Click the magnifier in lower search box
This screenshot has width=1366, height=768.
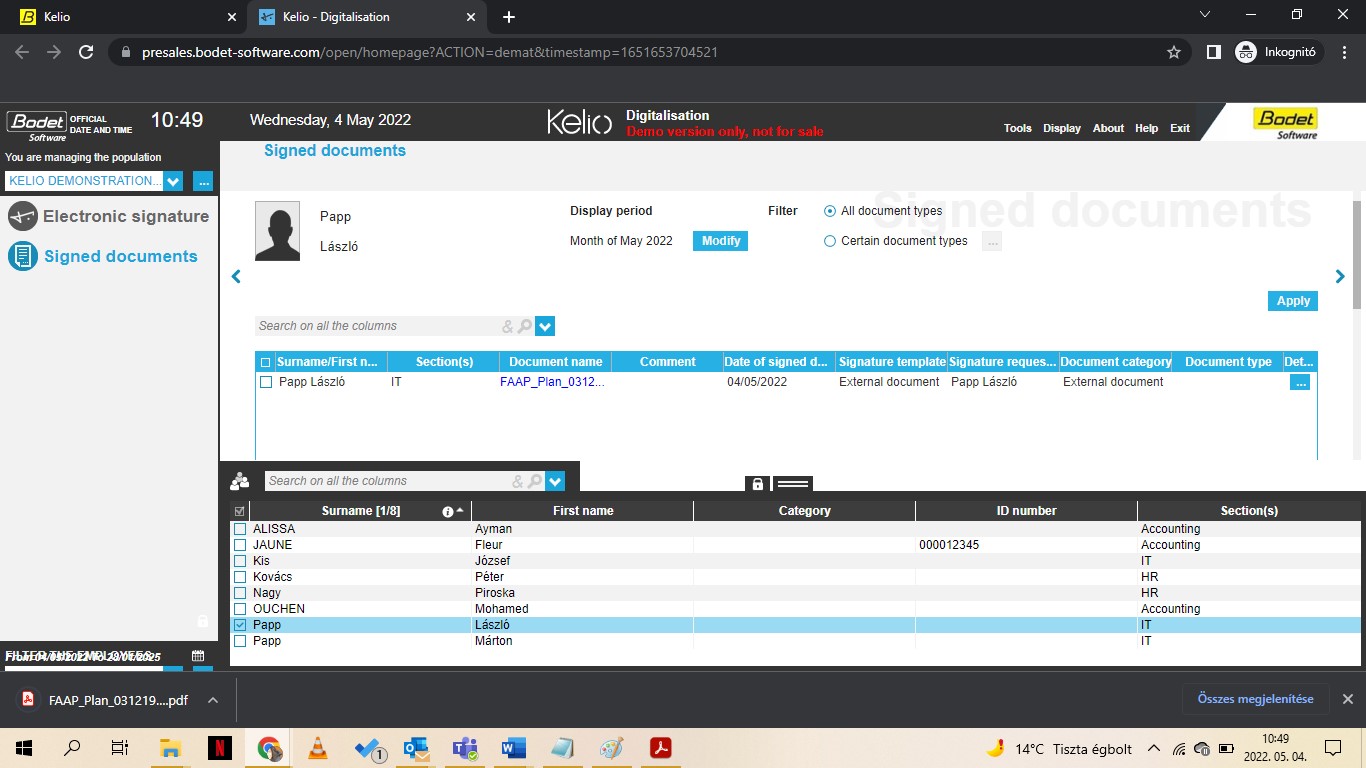[x=535, y=481]
